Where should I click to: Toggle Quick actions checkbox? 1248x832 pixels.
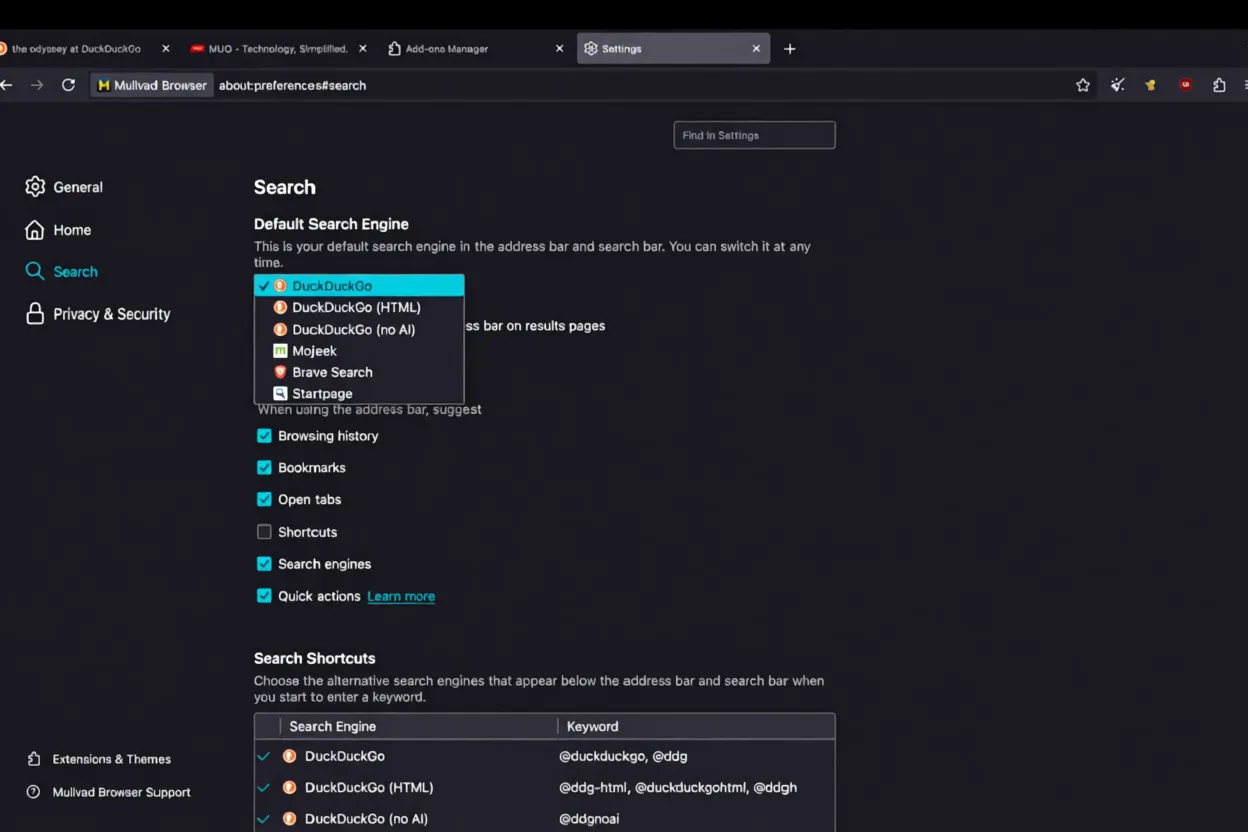264,596
